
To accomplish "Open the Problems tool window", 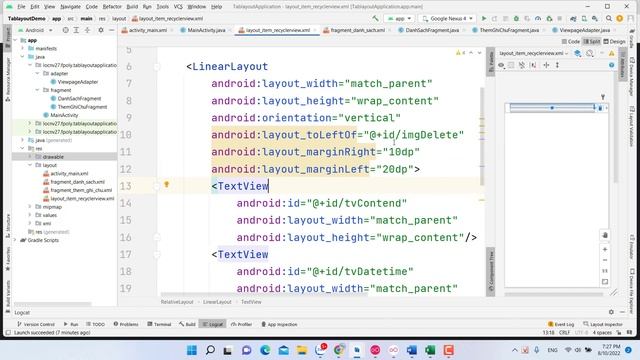I will pos(126,324).
